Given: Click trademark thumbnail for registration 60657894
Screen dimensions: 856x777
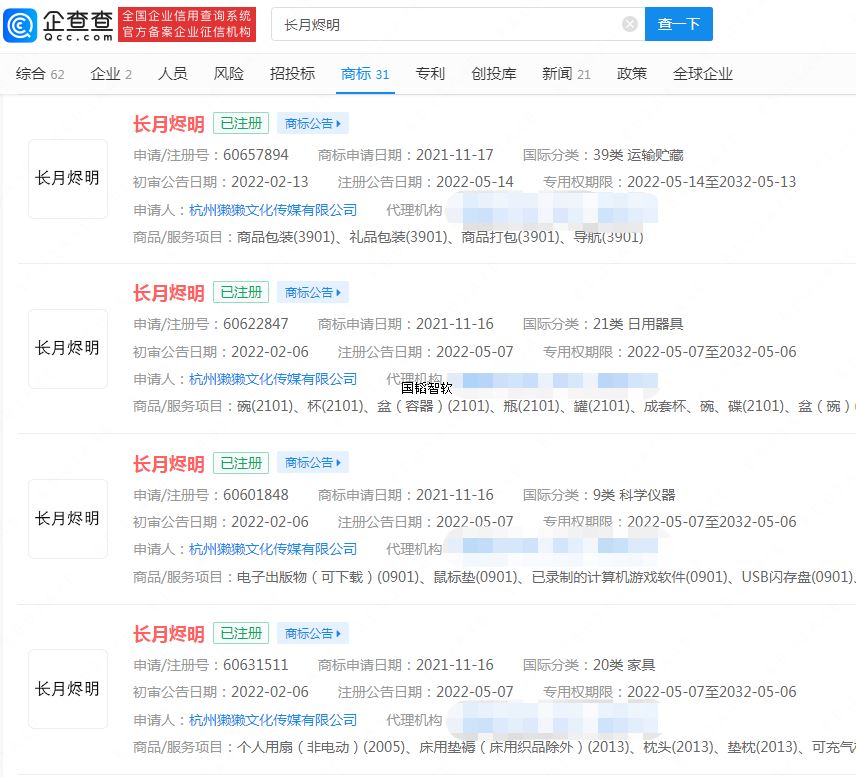Looking at the screenshot, I should point(68,179).
